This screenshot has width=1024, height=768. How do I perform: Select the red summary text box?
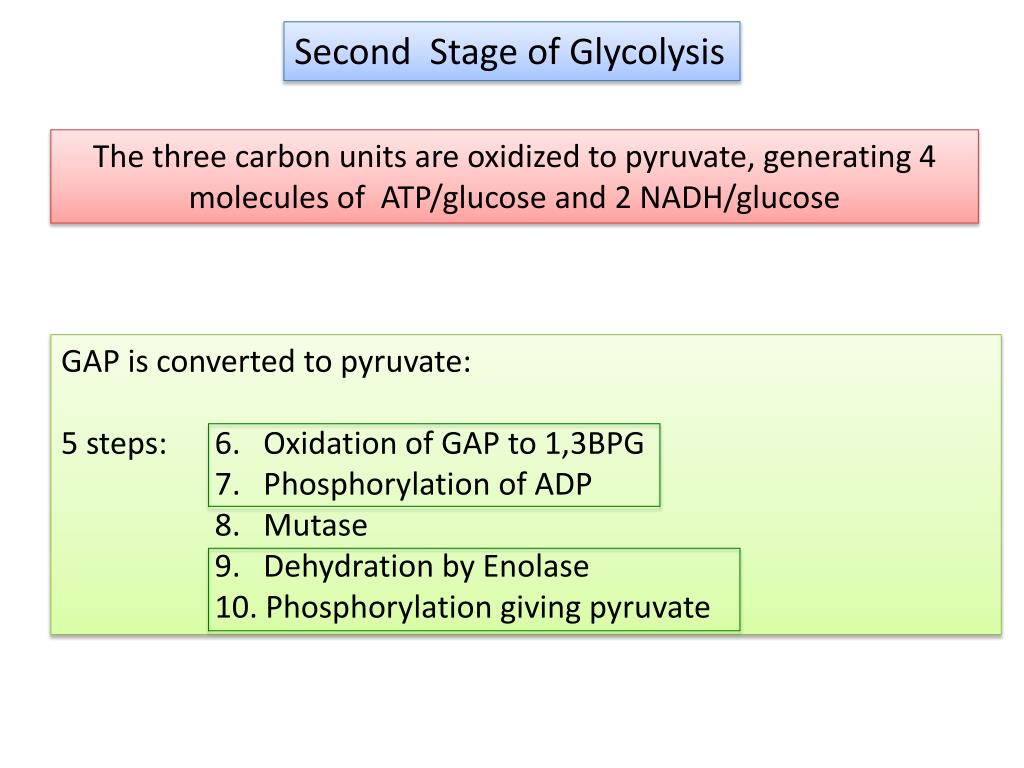pos(514,176)
